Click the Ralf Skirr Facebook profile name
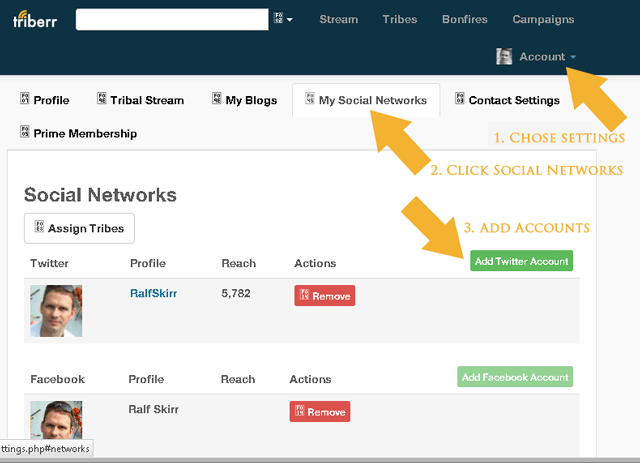 point(153,409)
